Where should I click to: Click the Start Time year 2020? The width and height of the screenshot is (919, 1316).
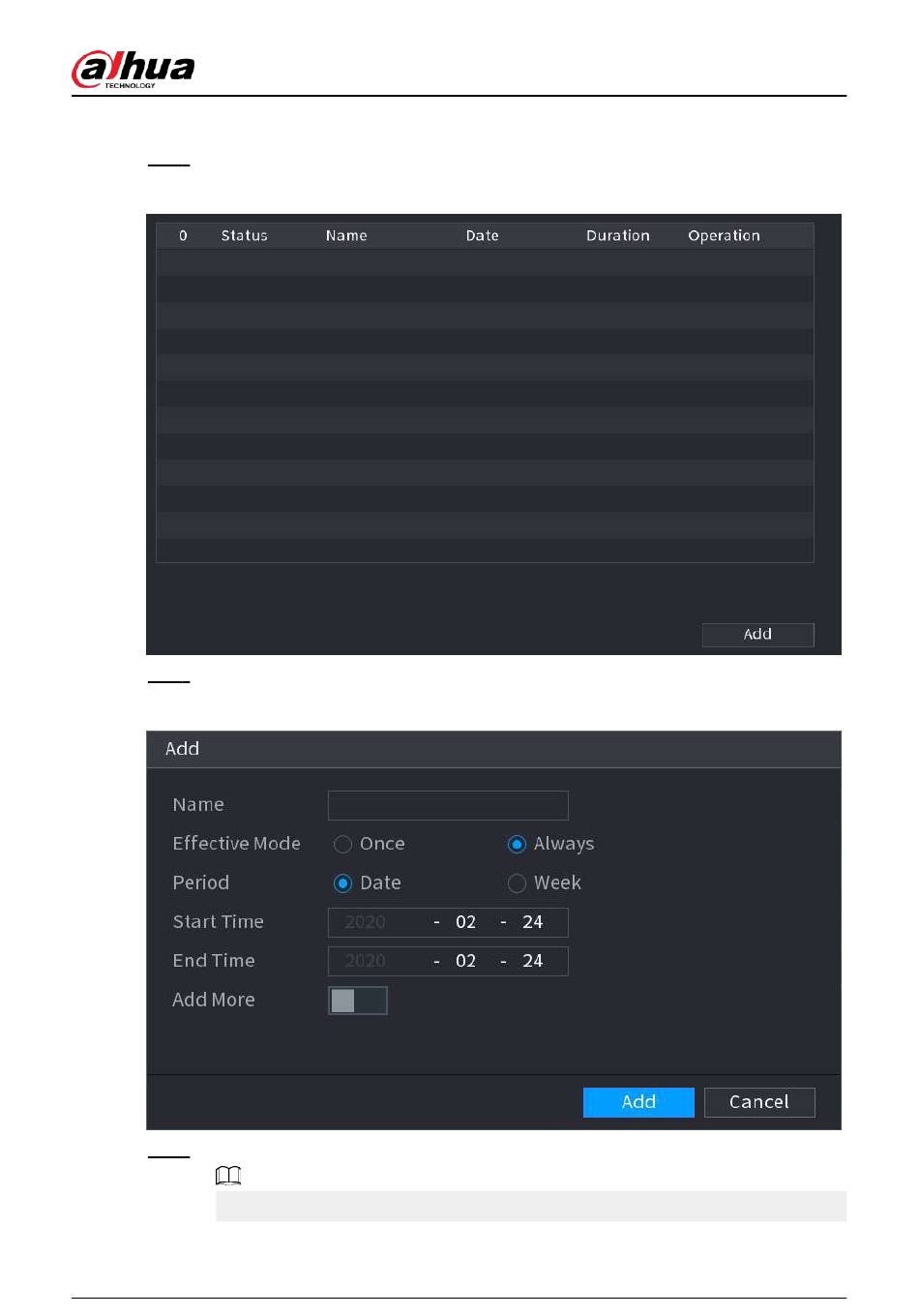(366, 922)
